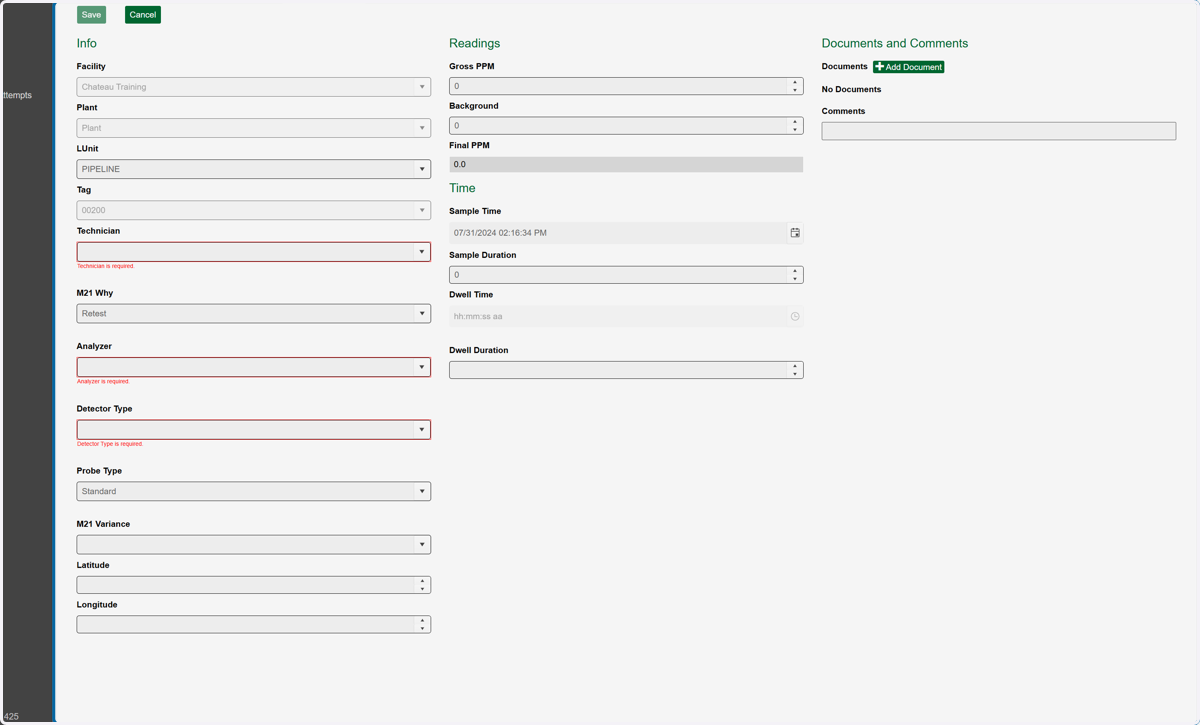This screenshot has height=725, width=1200.
Task: Open the Sample Time calendar picker icon
Action: point(795,233)
